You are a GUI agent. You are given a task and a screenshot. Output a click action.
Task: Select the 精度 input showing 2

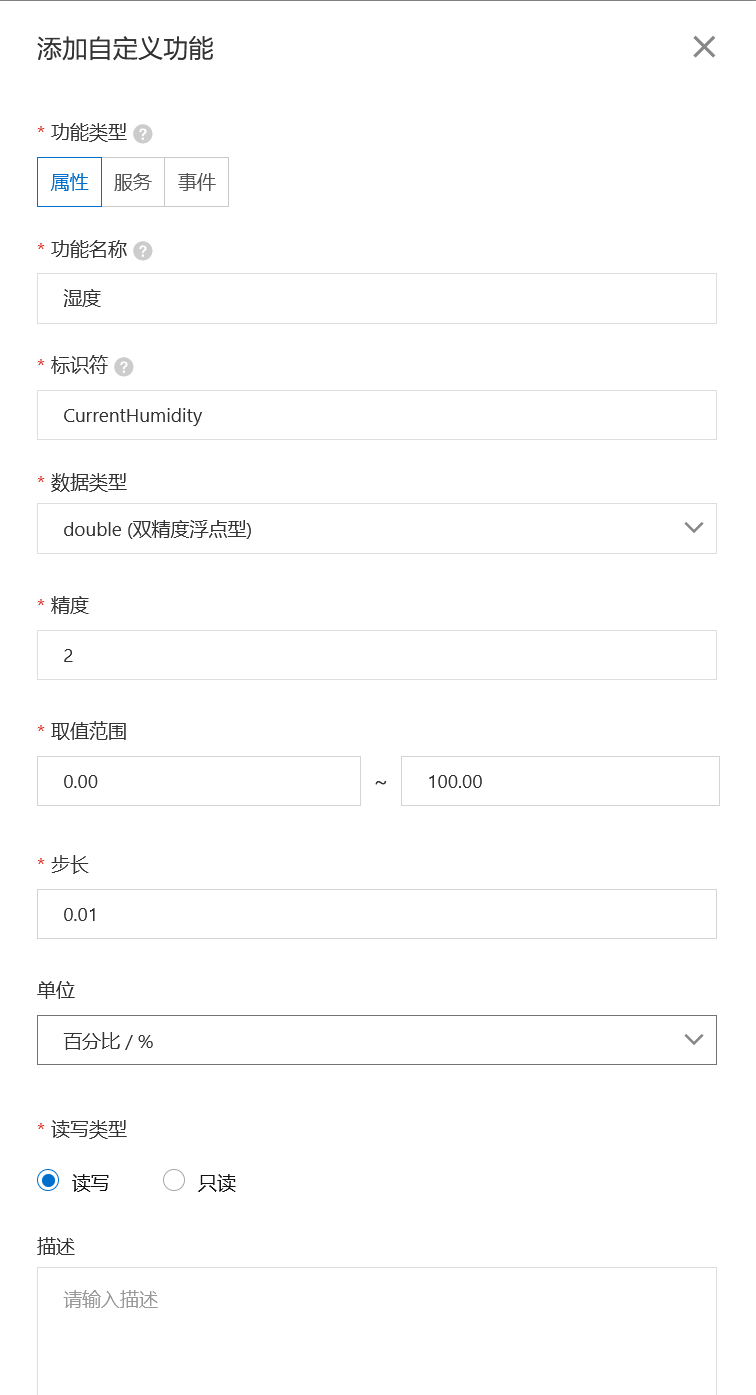coord(377,655)
